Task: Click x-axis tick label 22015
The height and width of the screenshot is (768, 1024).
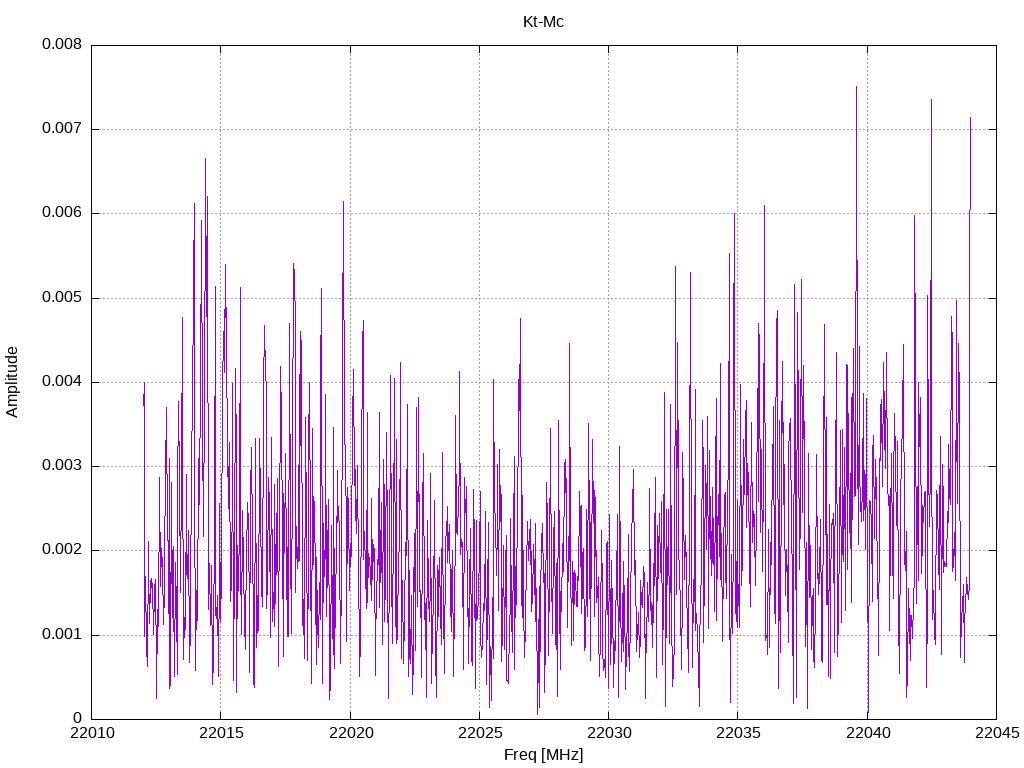Action: tap(221, 733)
